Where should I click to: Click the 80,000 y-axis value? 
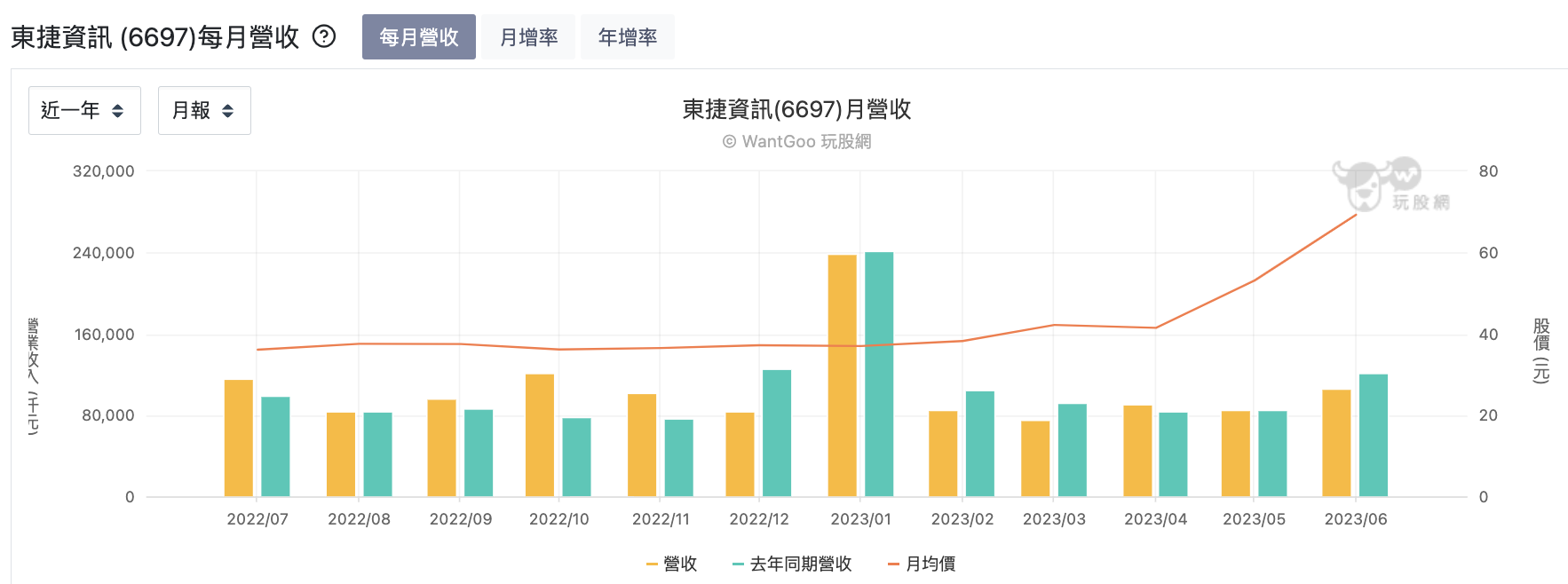pos(108,415)
